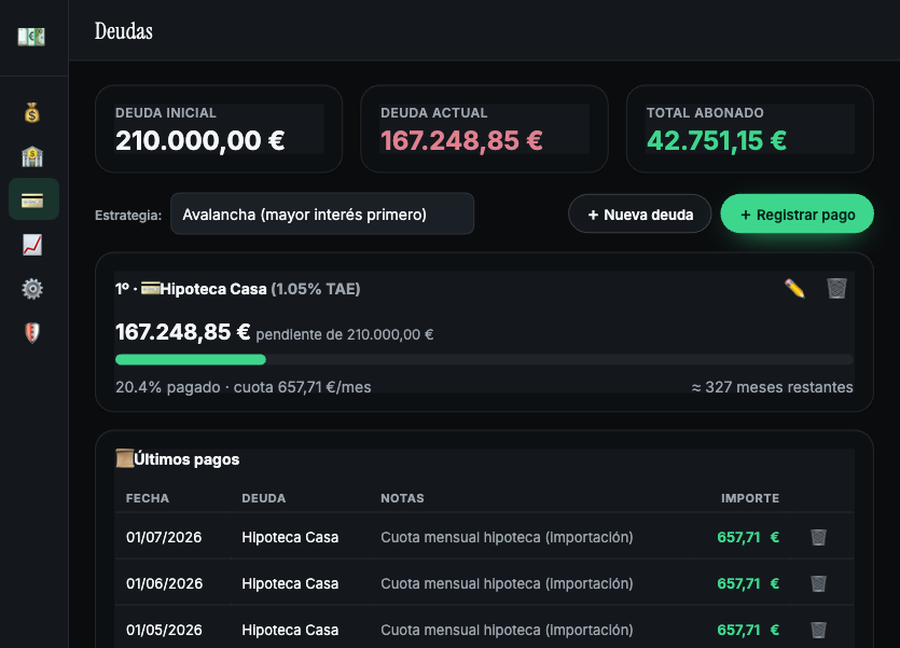Open the gear settings sidebar icon
Viewport: 900px width, 648px height.
tap(32, 289)
